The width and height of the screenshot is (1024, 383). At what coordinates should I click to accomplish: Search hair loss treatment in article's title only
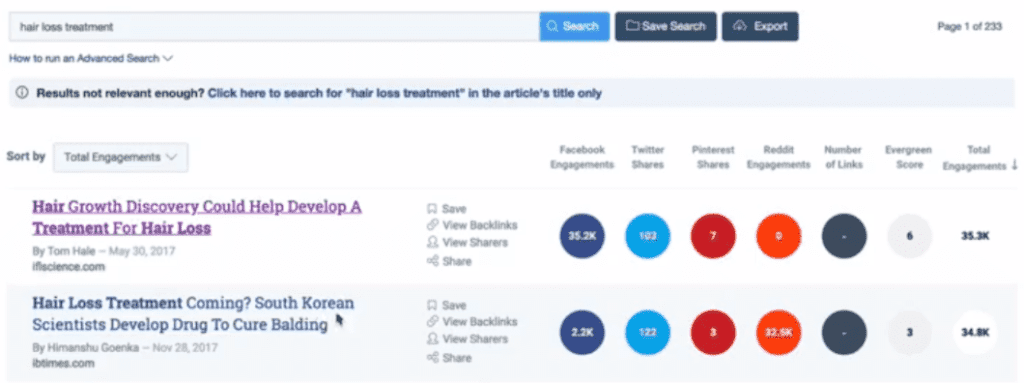tap(404, 93)
